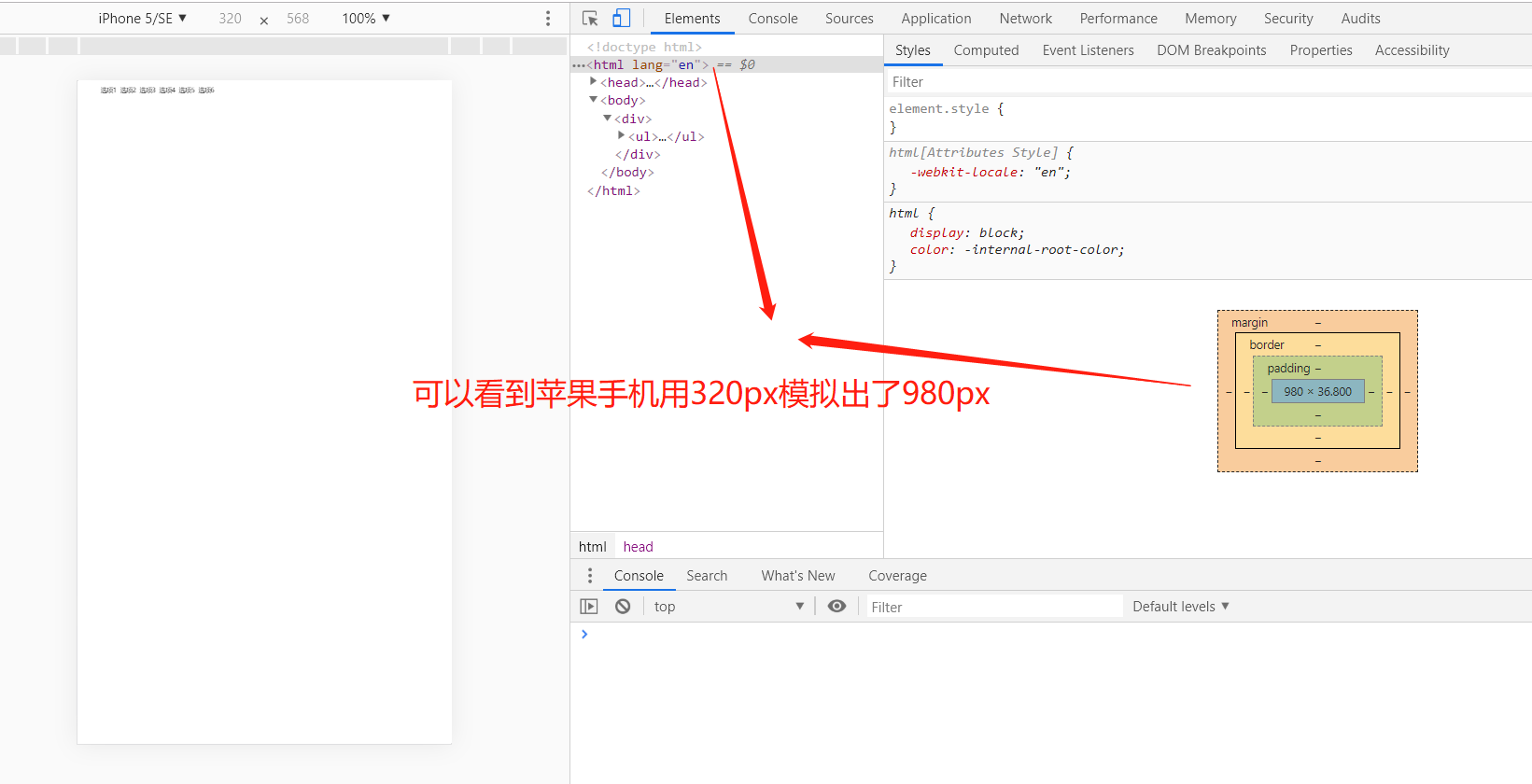Activate the inspect element picker icon
The image size is (1532, 784).
click(590, 19)
